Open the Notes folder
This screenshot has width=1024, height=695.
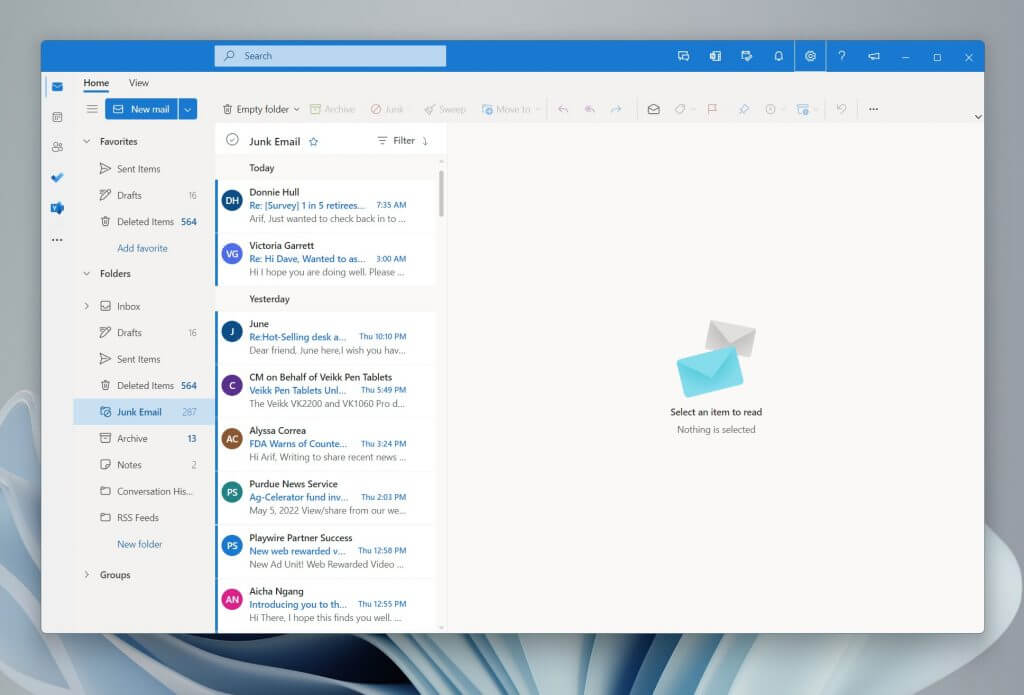point(144,465)
